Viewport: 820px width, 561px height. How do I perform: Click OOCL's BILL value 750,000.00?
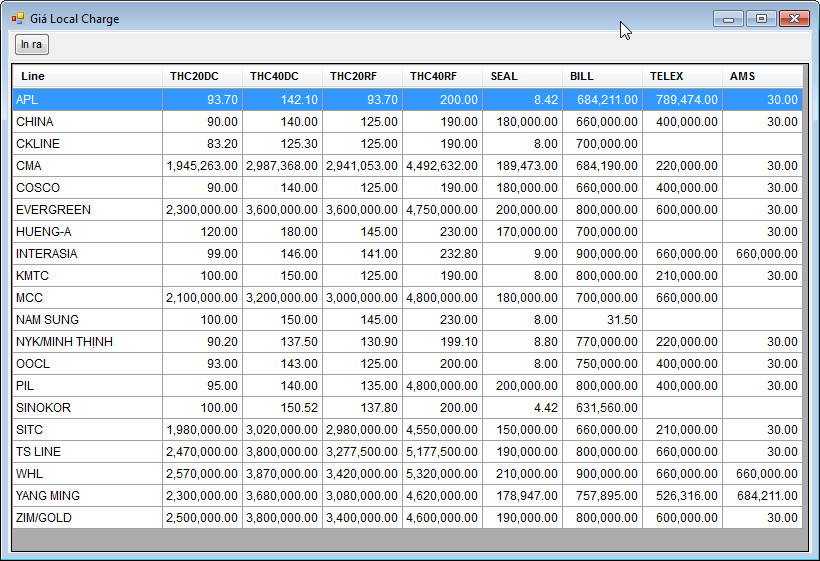coord(602,363)
